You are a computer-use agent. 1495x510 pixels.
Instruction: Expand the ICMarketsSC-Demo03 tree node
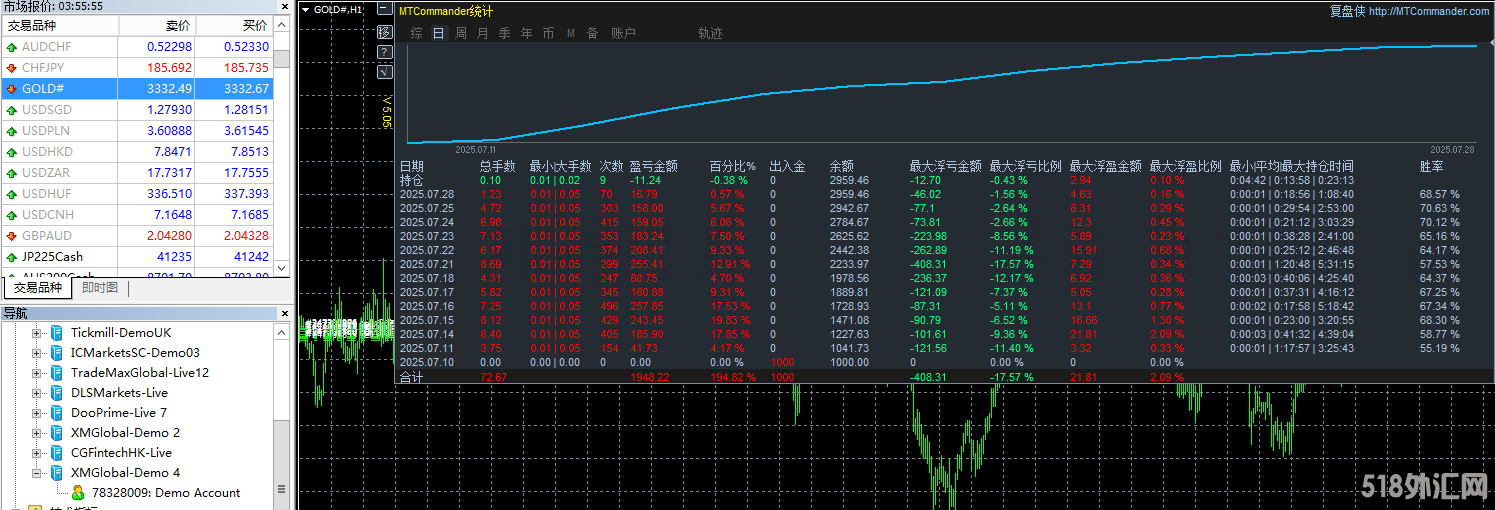[x=38, y=353]
